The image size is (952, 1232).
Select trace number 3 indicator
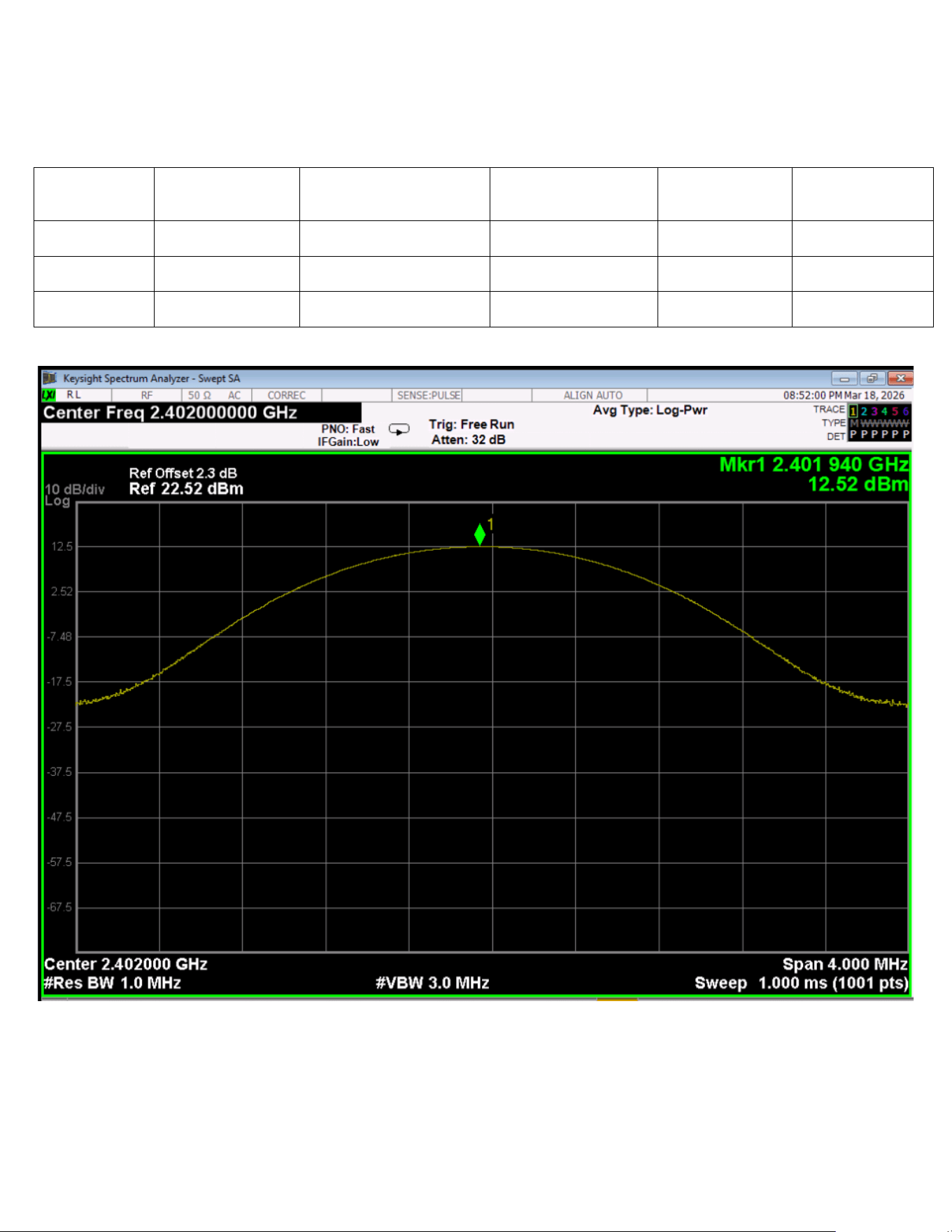click(x=874, y=411)
